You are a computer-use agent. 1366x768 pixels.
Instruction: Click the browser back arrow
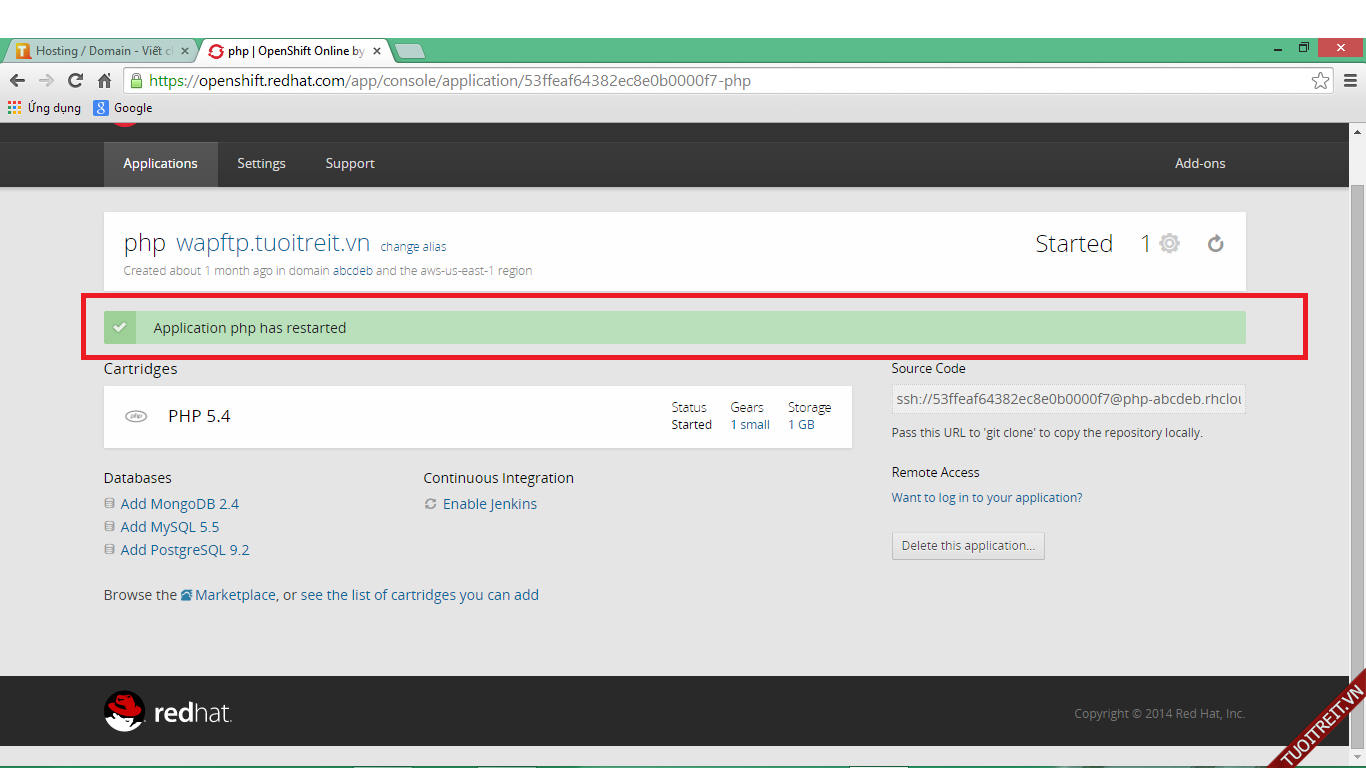click(x=17, y=81)
